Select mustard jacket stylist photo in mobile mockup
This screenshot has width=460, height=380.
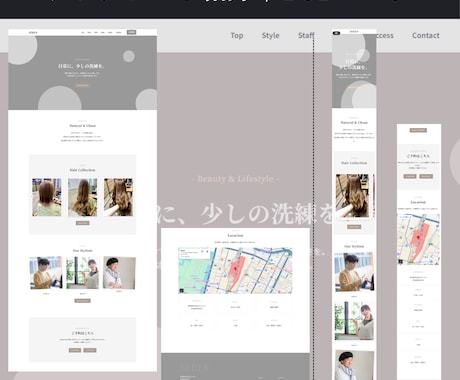point(354,272)
